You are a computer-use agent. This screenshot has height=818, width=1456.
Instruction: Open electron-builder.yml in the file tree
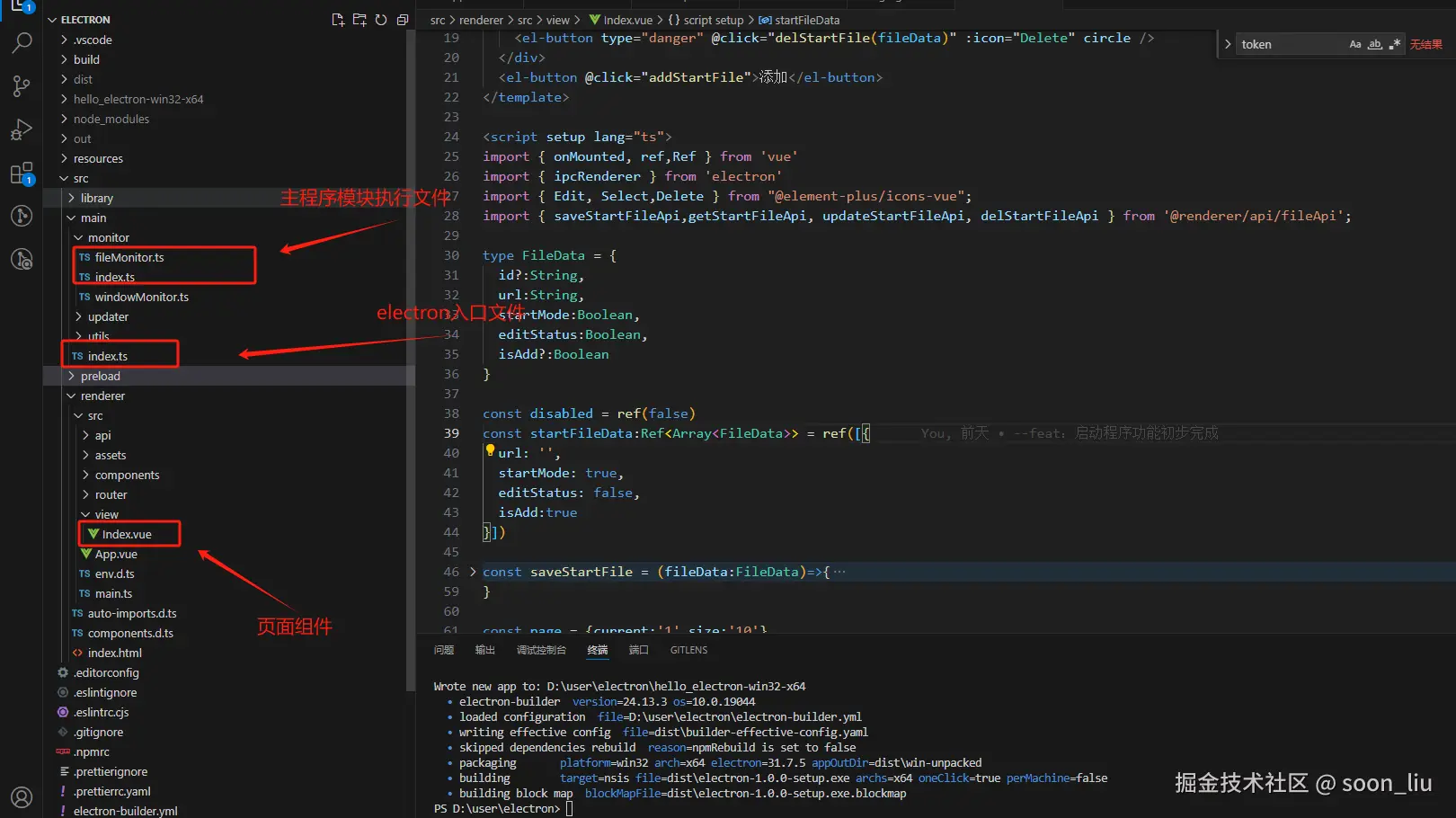click(126, 811)
